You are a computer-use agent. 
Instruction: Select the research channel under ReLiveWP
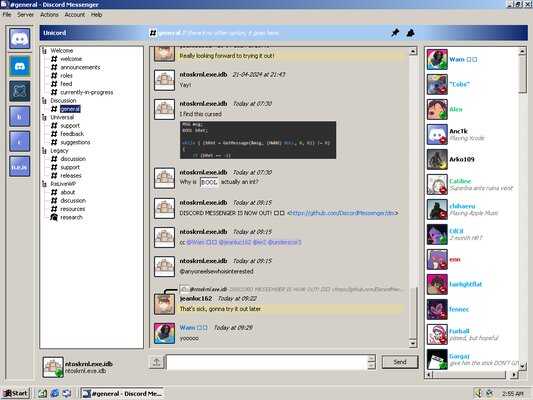click(x=71, y=218)
